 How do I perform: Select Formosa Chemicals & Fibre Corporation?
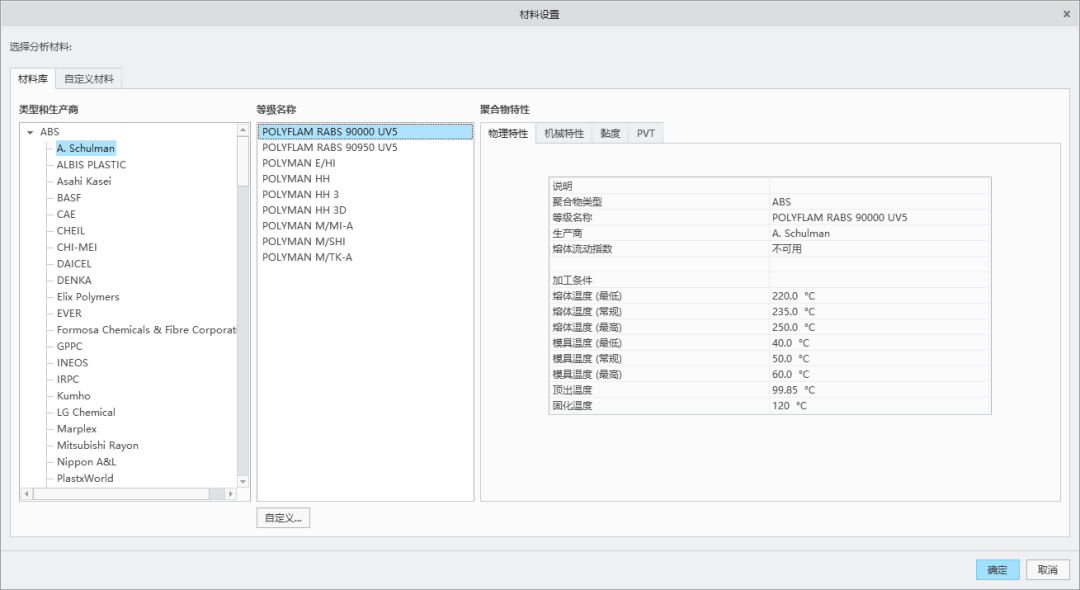(146, 330)
